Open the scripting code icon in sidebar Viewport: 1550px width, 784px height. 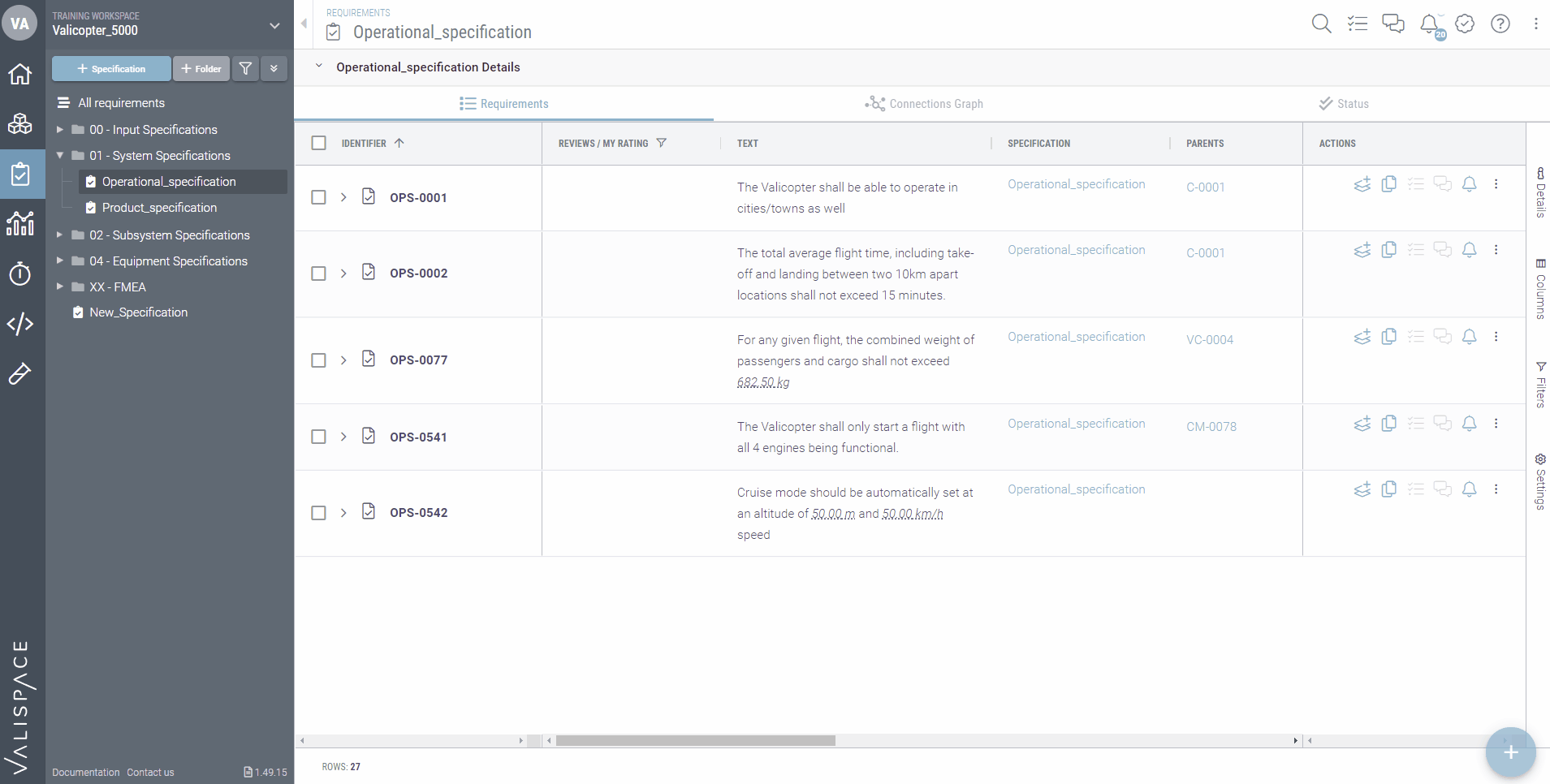click(20, 324)
